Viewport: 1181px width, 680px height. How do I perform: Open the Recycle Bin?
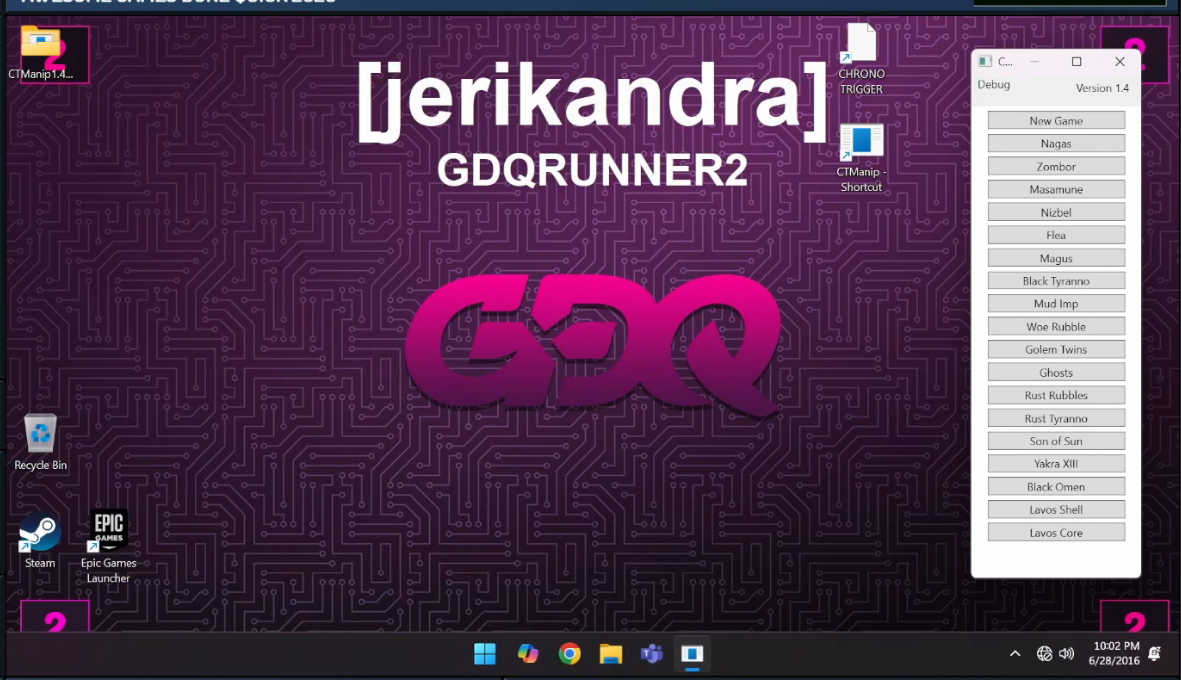click(41, 442)
